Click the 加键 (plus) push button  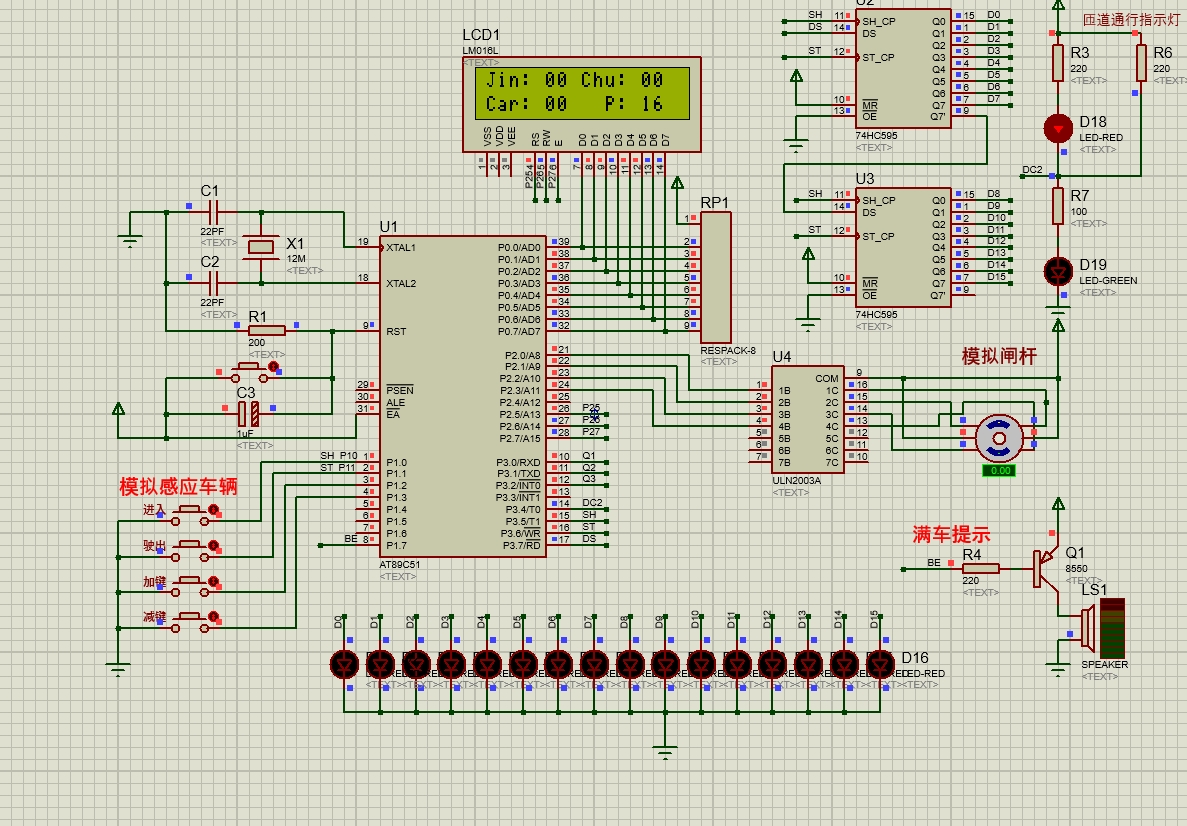(189, 587)
